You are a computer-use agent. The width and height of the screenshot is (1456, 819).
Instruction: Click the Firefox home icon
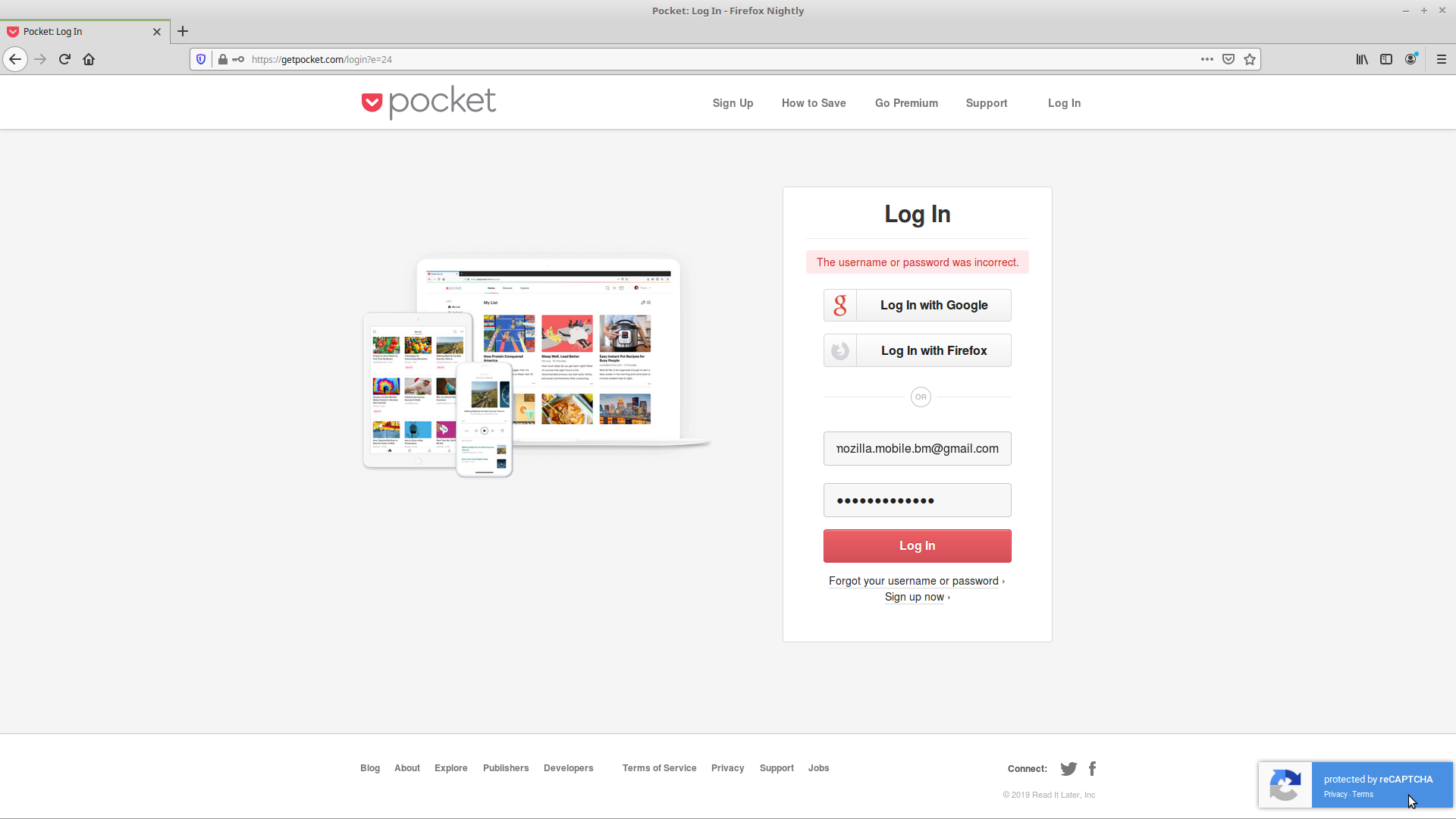(x=89, y=59)
